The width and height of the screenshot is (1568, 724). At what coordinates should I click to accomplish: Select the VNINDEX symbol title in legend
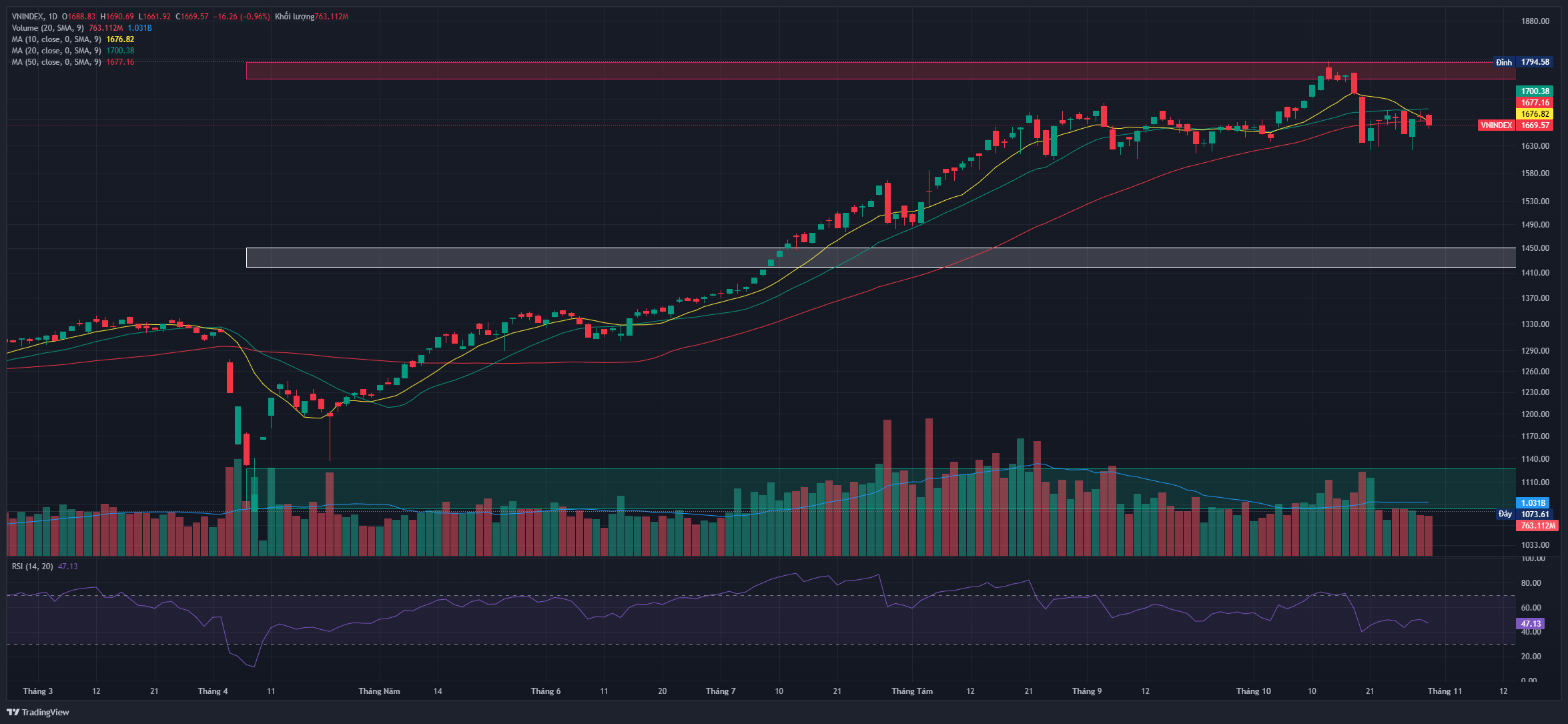[x=29, y=17]
